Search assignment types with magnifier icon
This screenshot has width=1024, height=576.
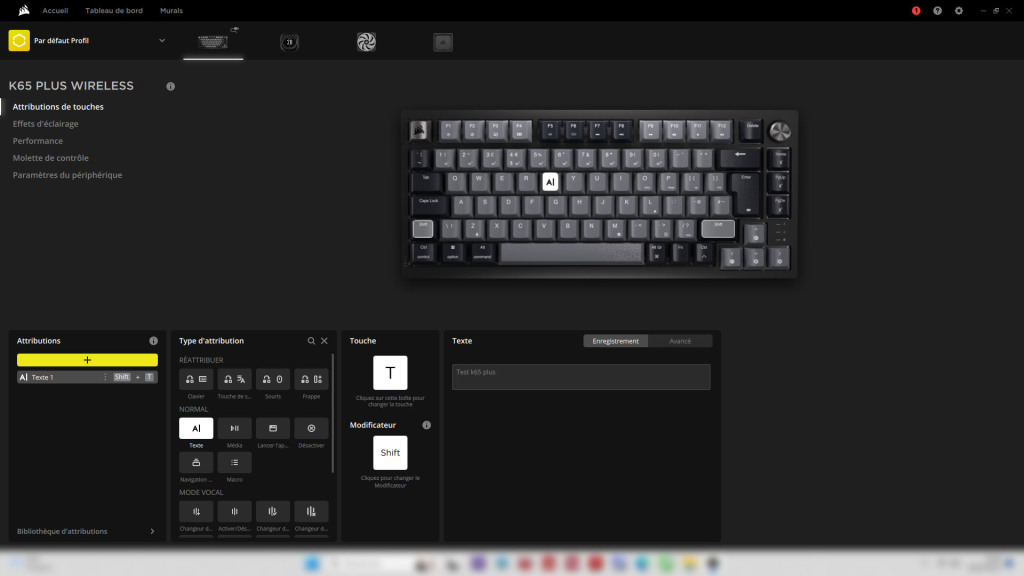coord(312,341)
